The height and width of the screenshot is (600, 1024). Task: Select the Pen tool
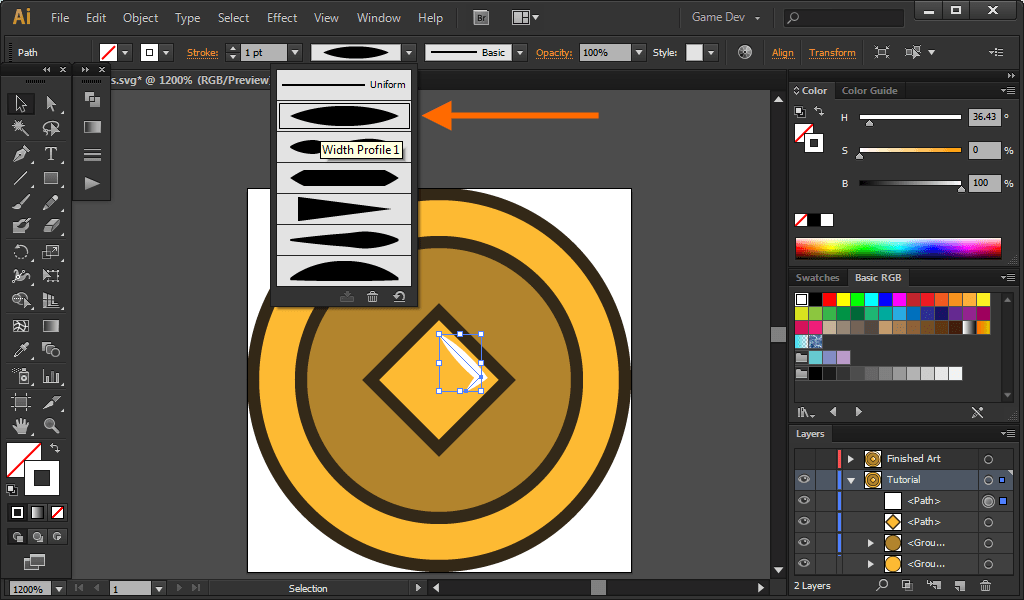click(x=21, y=155)
